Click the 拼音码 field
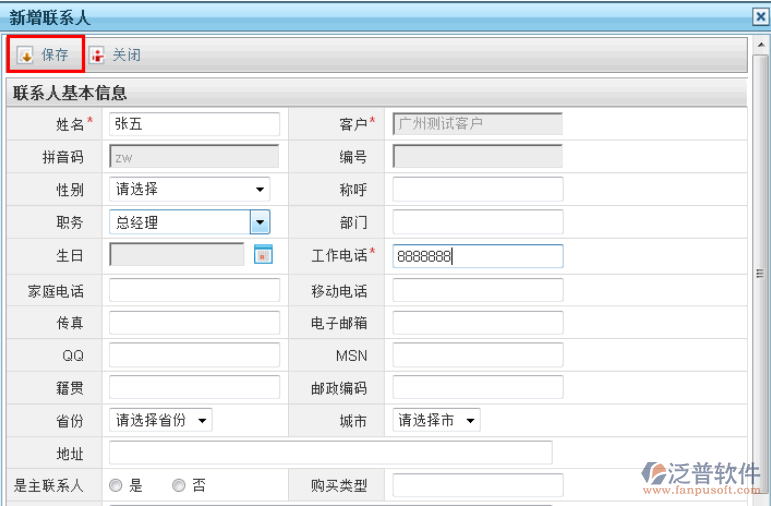Image resolution: width=771 pixels, height=506 pixels. pyautogui.click(x=194, y=156)
